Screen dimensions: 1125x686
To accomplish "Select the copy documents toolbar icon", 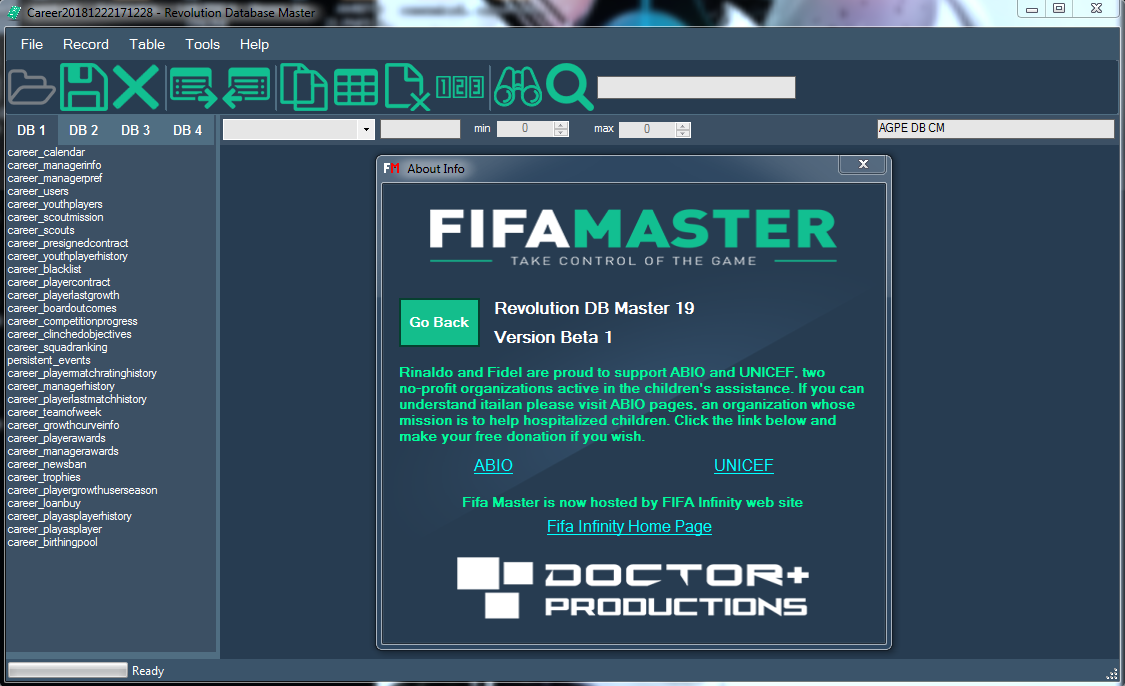I will (x=303, y=88).
